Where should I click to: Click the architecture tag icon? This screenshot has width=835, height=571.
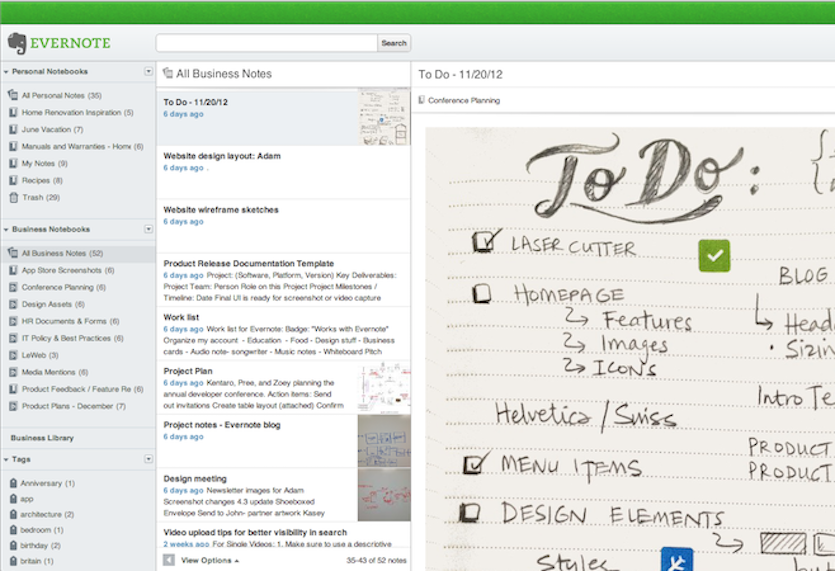click(x=13, y=514)
